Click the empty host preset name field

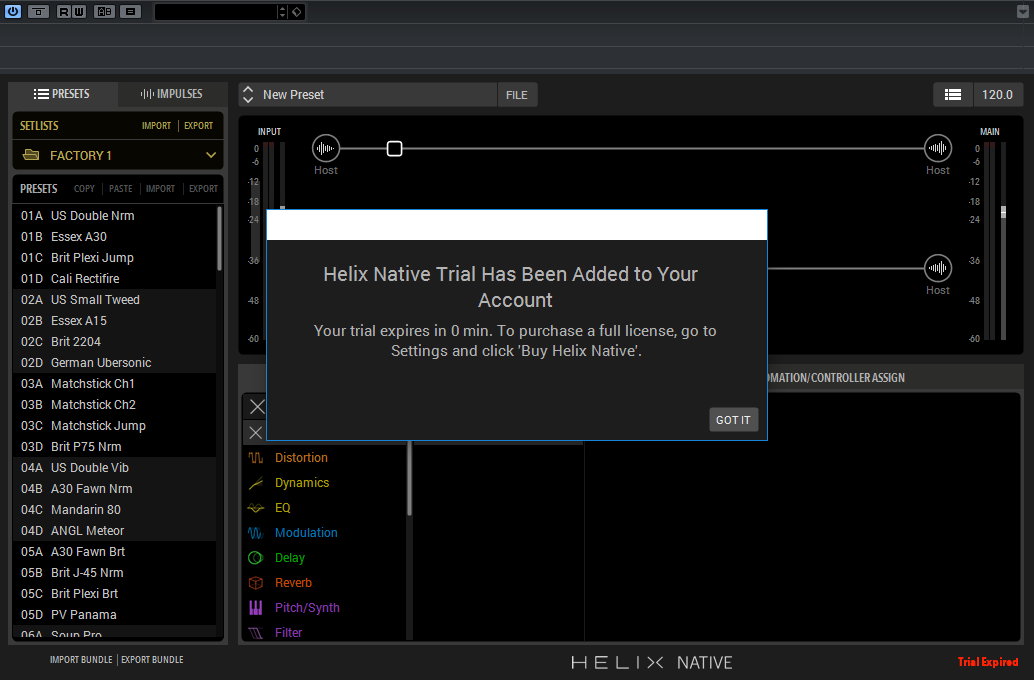[x=216, y=12]
